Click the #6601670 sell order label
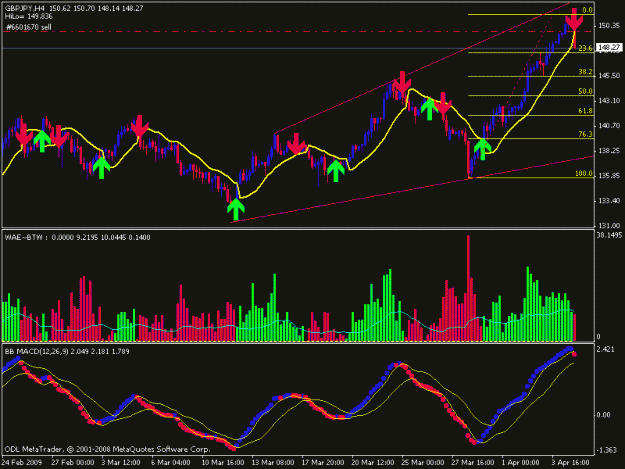625x469 pixels. pos(29,27)
